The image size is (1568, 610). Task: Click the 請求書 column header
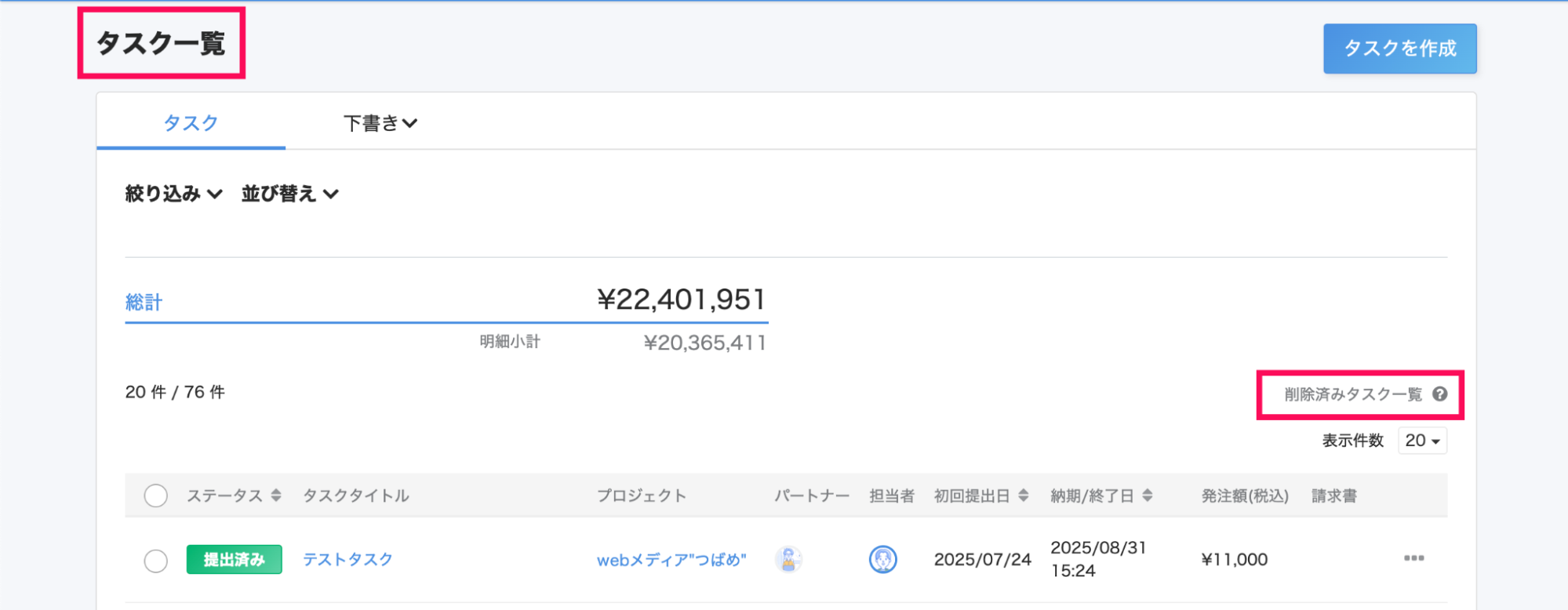click(x=1334, y=496)
